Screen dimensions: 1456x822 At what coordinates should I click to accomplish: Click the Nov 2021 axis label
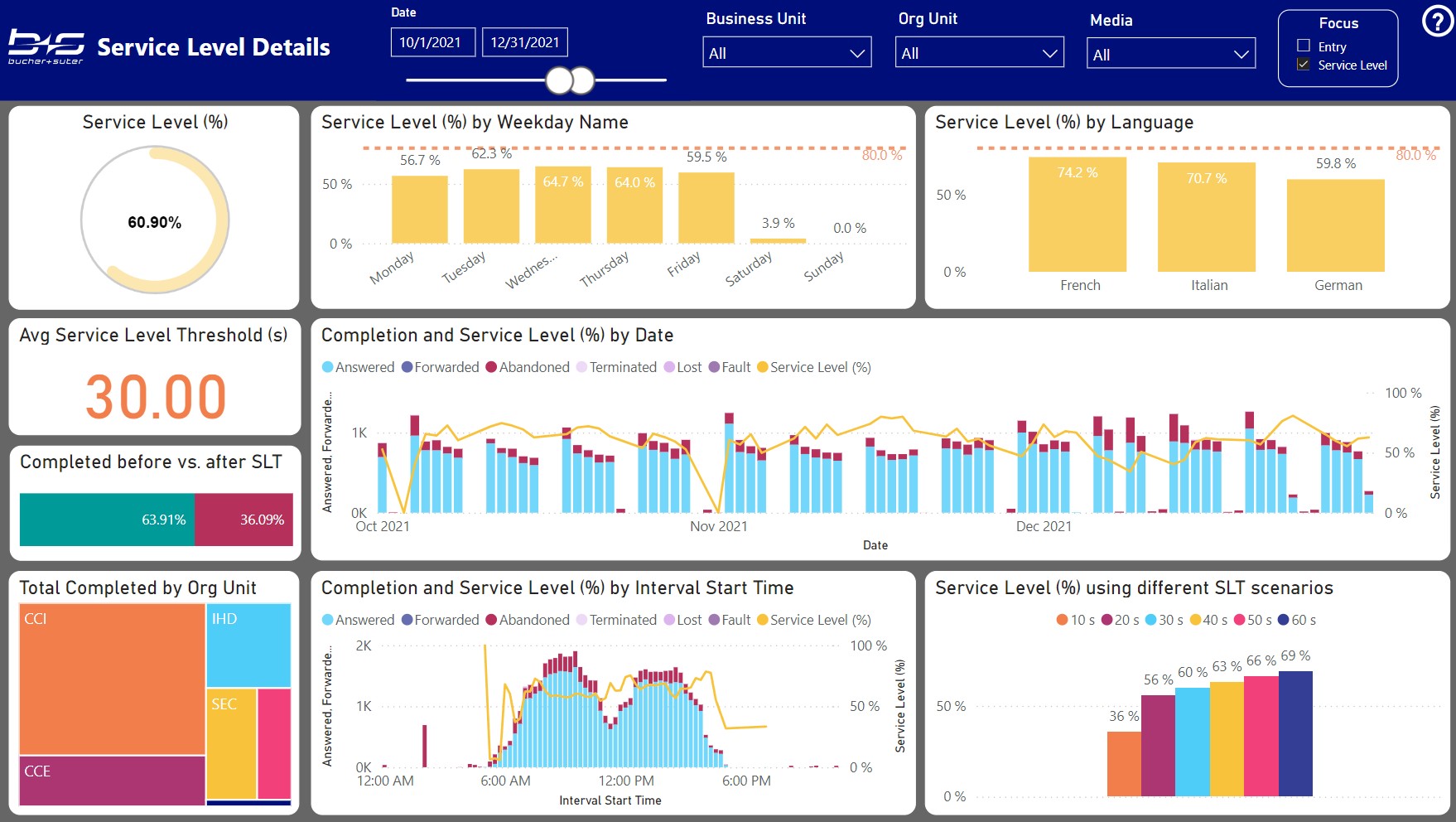[719, 526]
